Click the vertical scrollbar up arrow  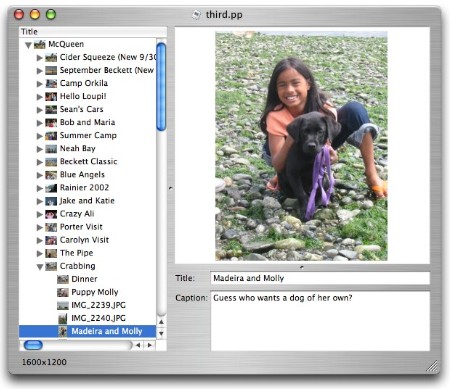161,322
